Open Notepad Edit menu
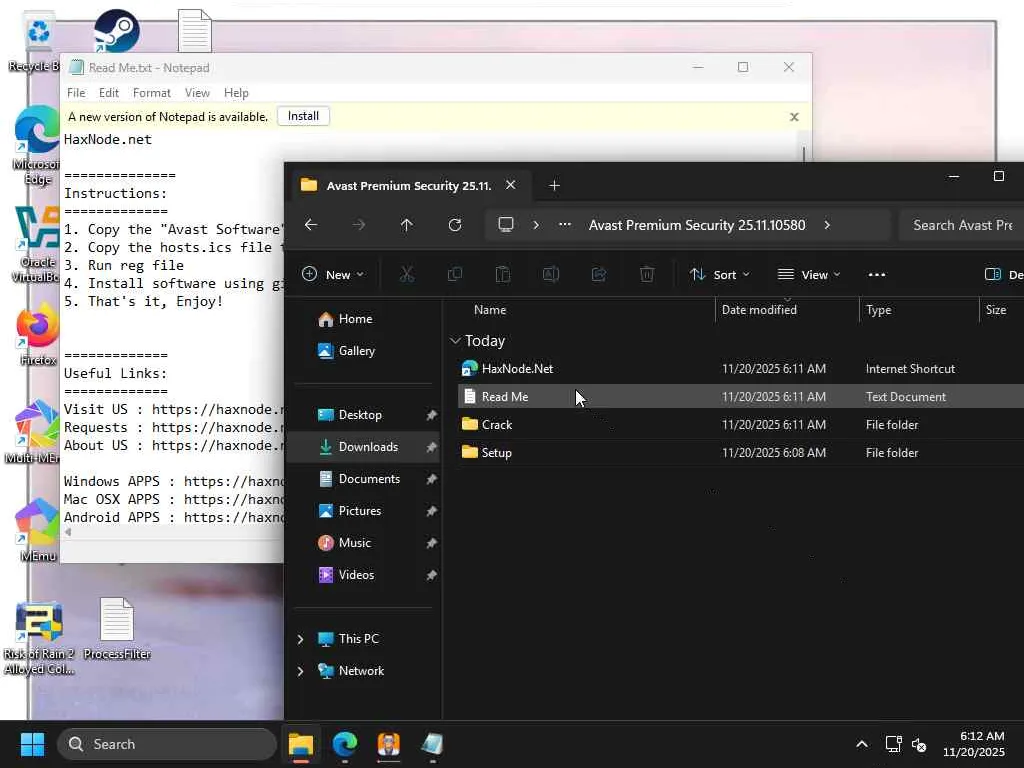This screenshot has height=768, width=1024. (x=108, y=93)
